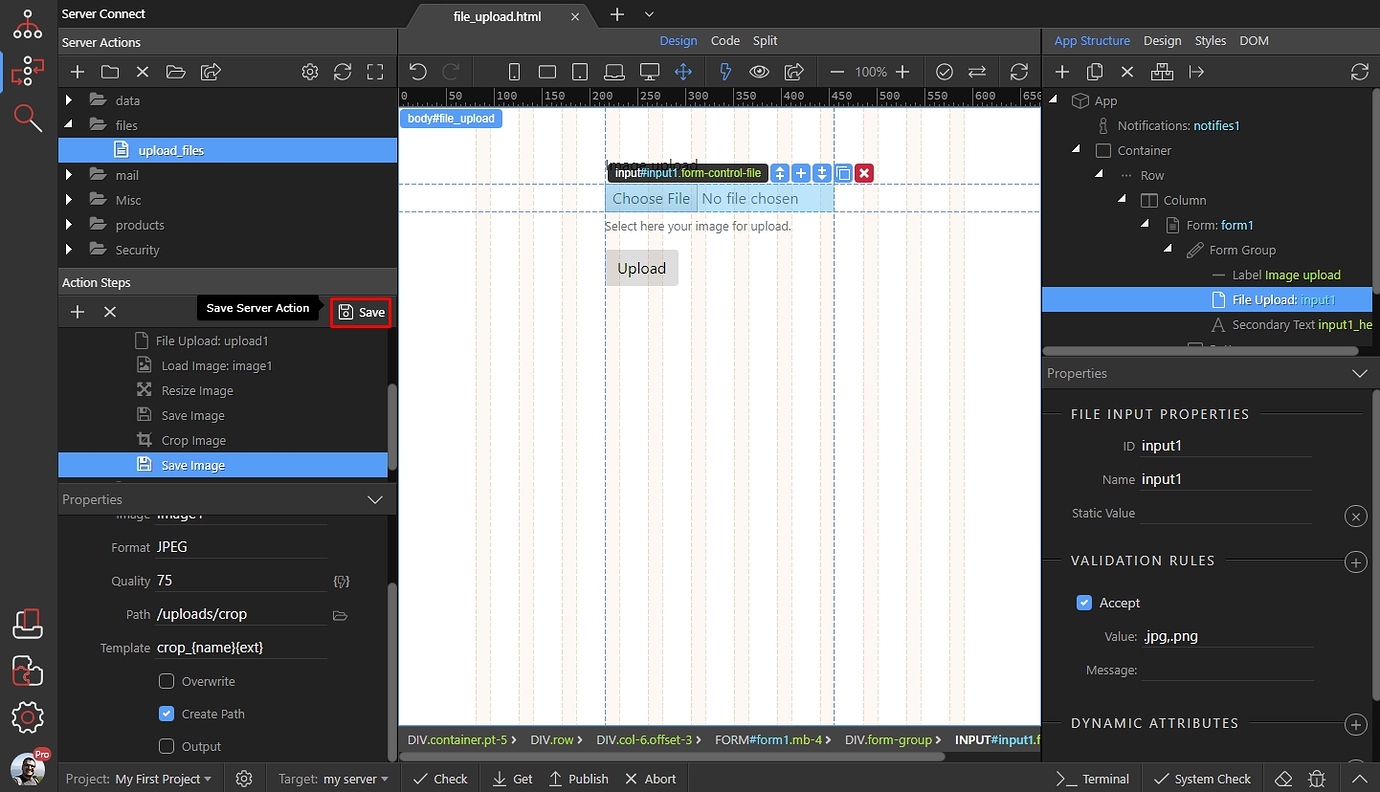The image size is (1380, 792).
Task: Click the Template field crop_{name}{ext}
Action: [x=241, y=648]
